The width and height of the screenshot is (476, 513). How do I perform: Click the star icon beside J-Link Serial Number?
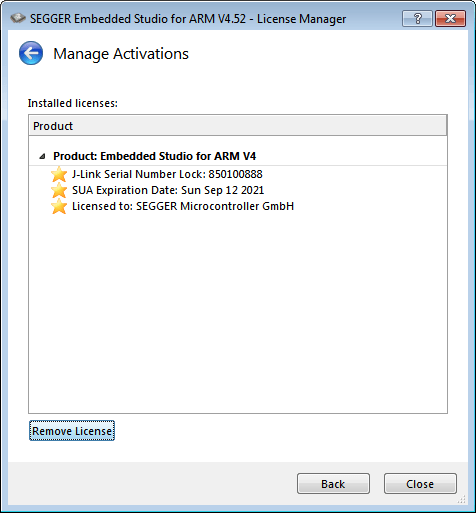pos(59,174)
